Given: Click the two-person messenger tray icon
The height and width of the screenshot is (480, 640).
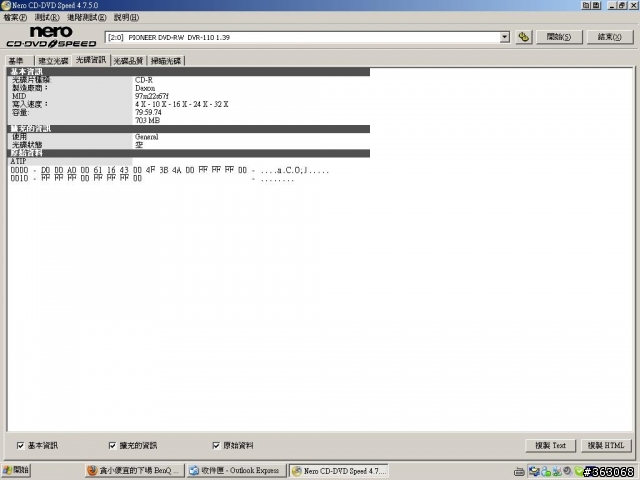Looking at the screenshot, I should (556, 471).
